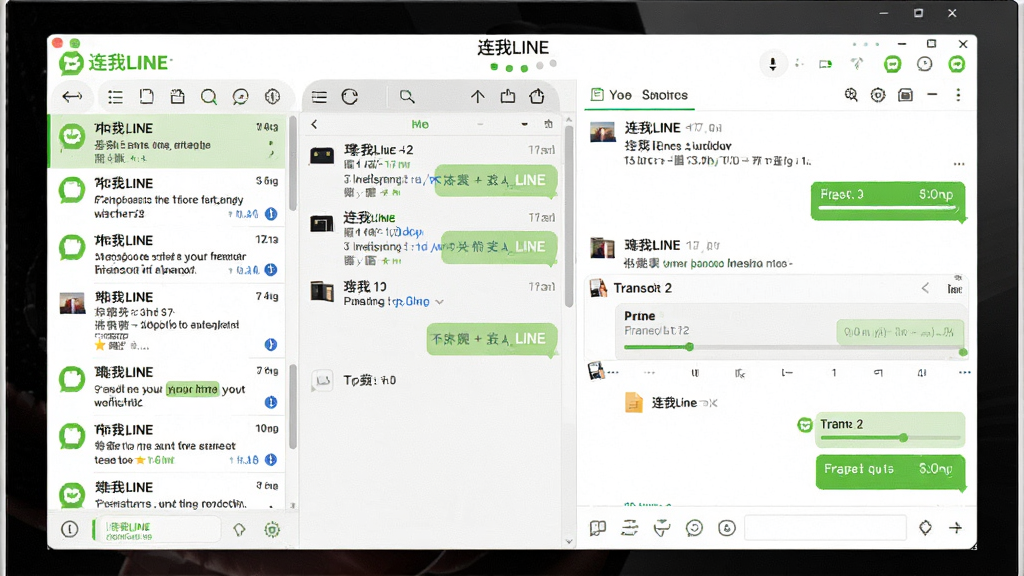Click the info circle at bottom left corner
The width and height of the screenshot is (1024, 576).
(x=70, y=529)
